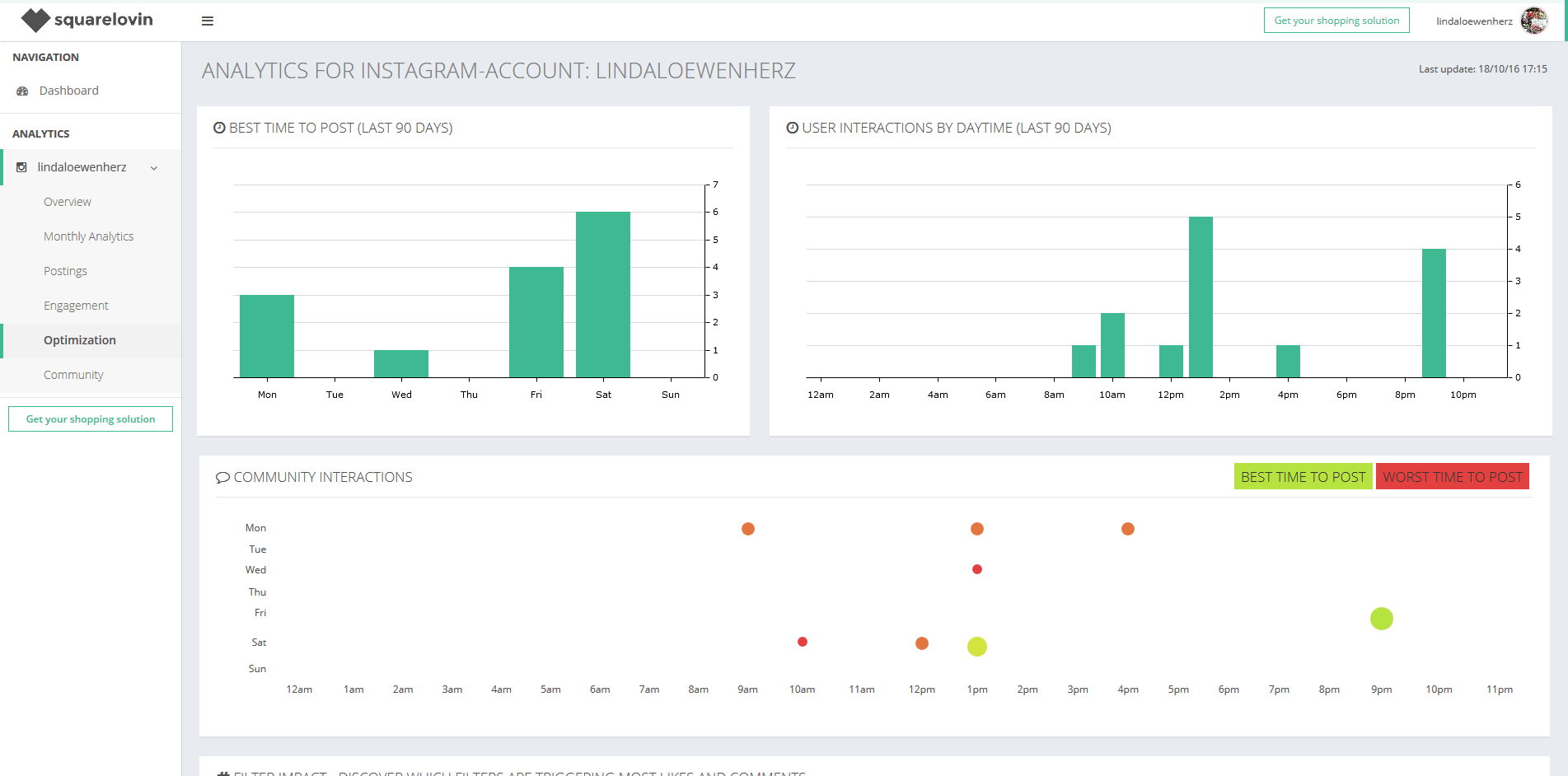Click the orange Monday 4pm bubble
This screenshot has width=1568, height=776.
pyautogui.click(x=1128, y=529)
